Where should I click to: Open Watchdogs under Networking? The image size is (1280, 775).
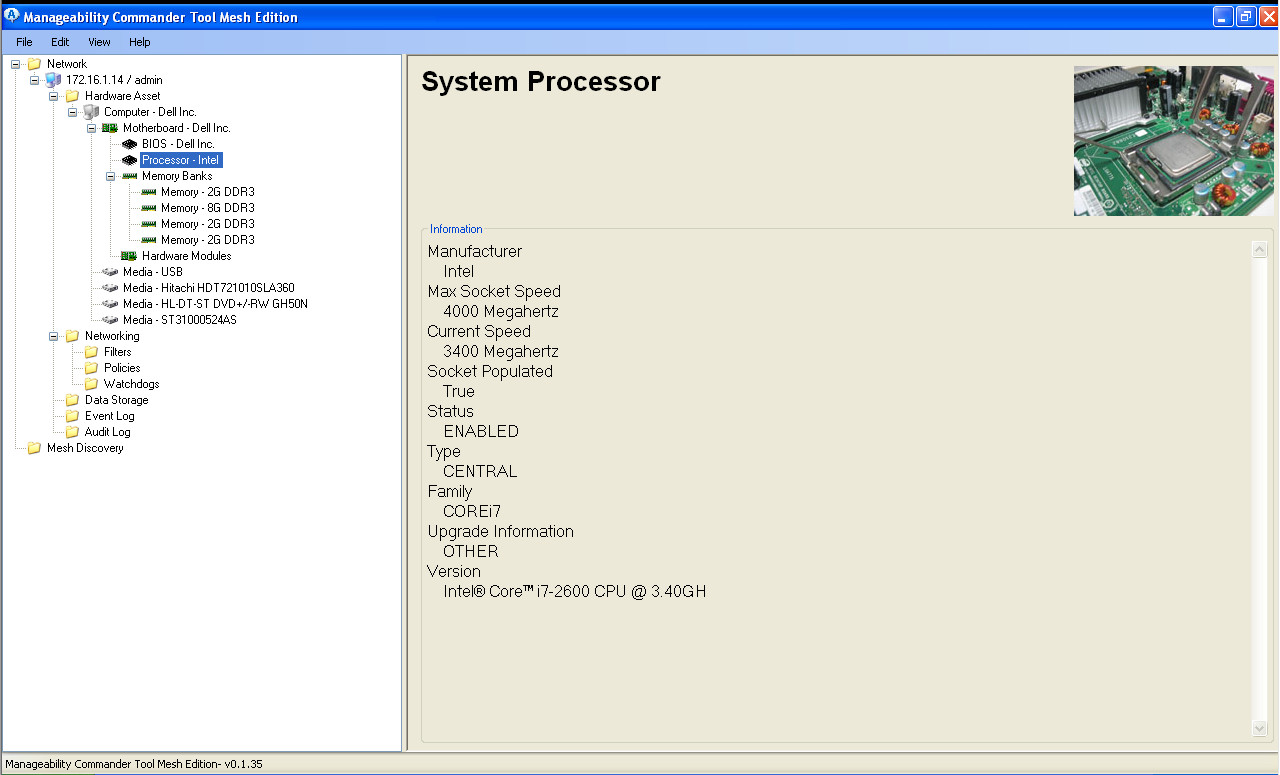click(x=132, y=384)
